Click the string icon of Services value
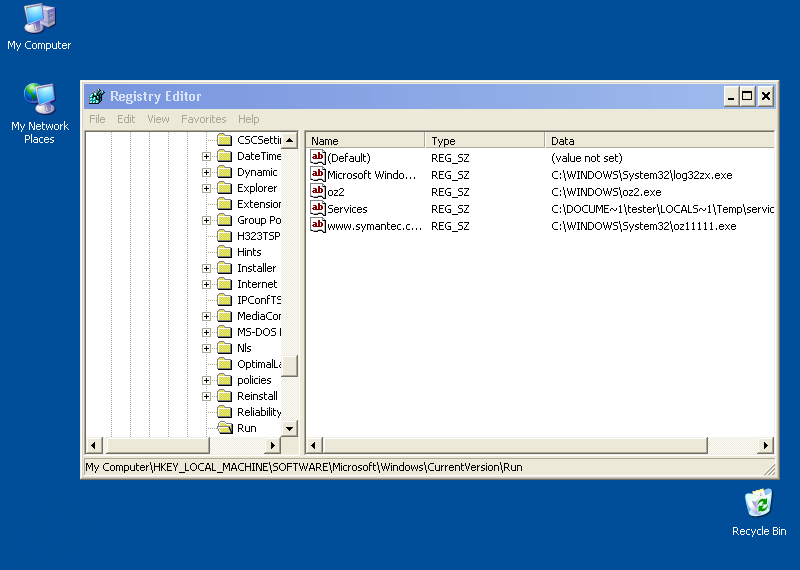800x570 pixels. [318, 208]
